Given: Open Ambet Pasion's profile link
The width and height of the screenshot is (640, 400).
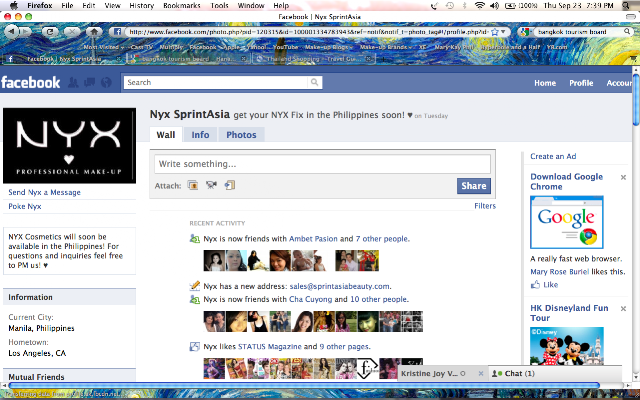Looking at the screenshot, I should click(313, 239).
